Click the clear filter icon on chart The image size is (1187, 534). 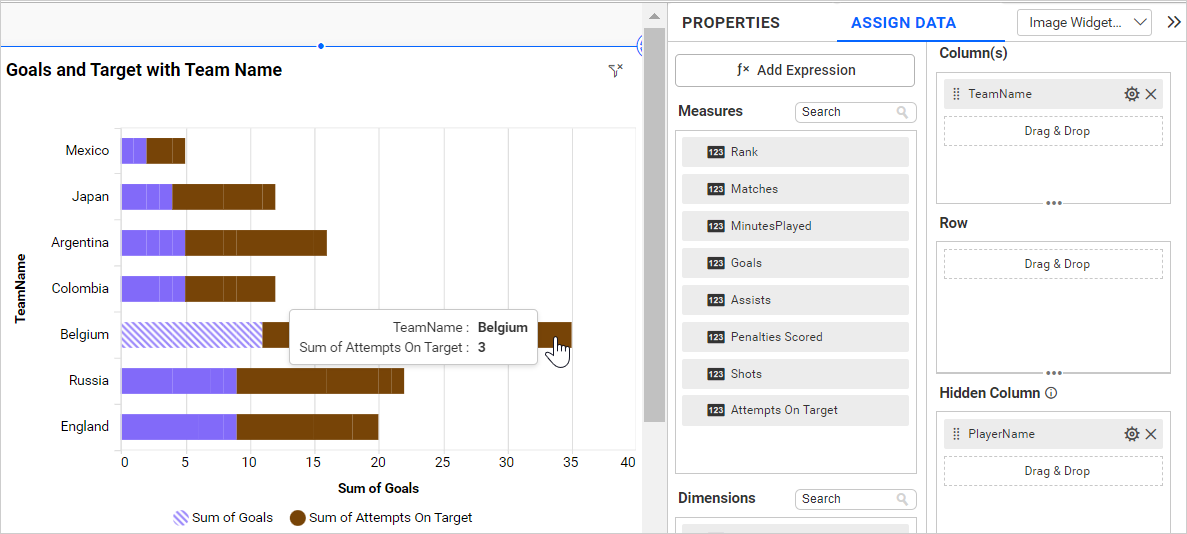[615, 71]
